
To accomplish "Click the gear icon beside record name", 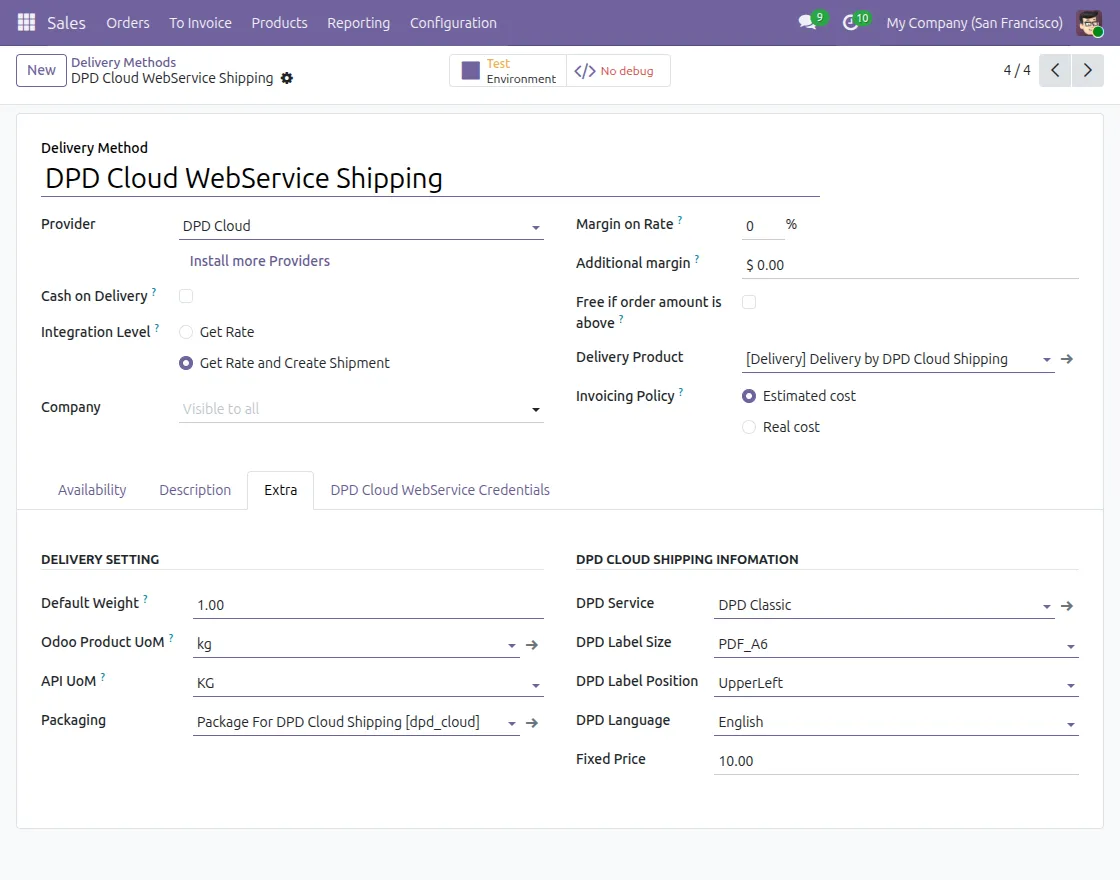I will [287, 78].
